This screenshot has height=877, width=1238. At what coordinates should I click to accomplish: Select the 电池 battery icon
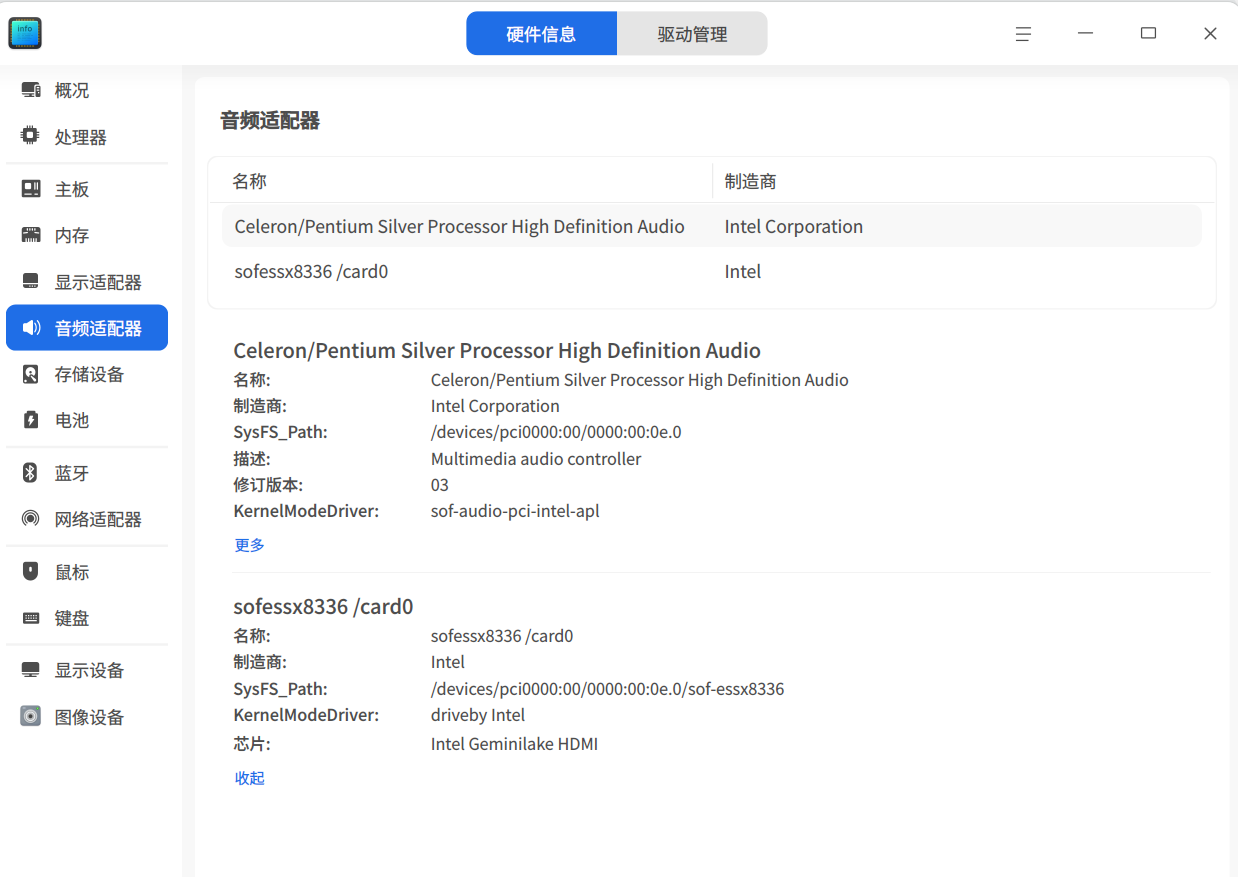click(31, 420)
